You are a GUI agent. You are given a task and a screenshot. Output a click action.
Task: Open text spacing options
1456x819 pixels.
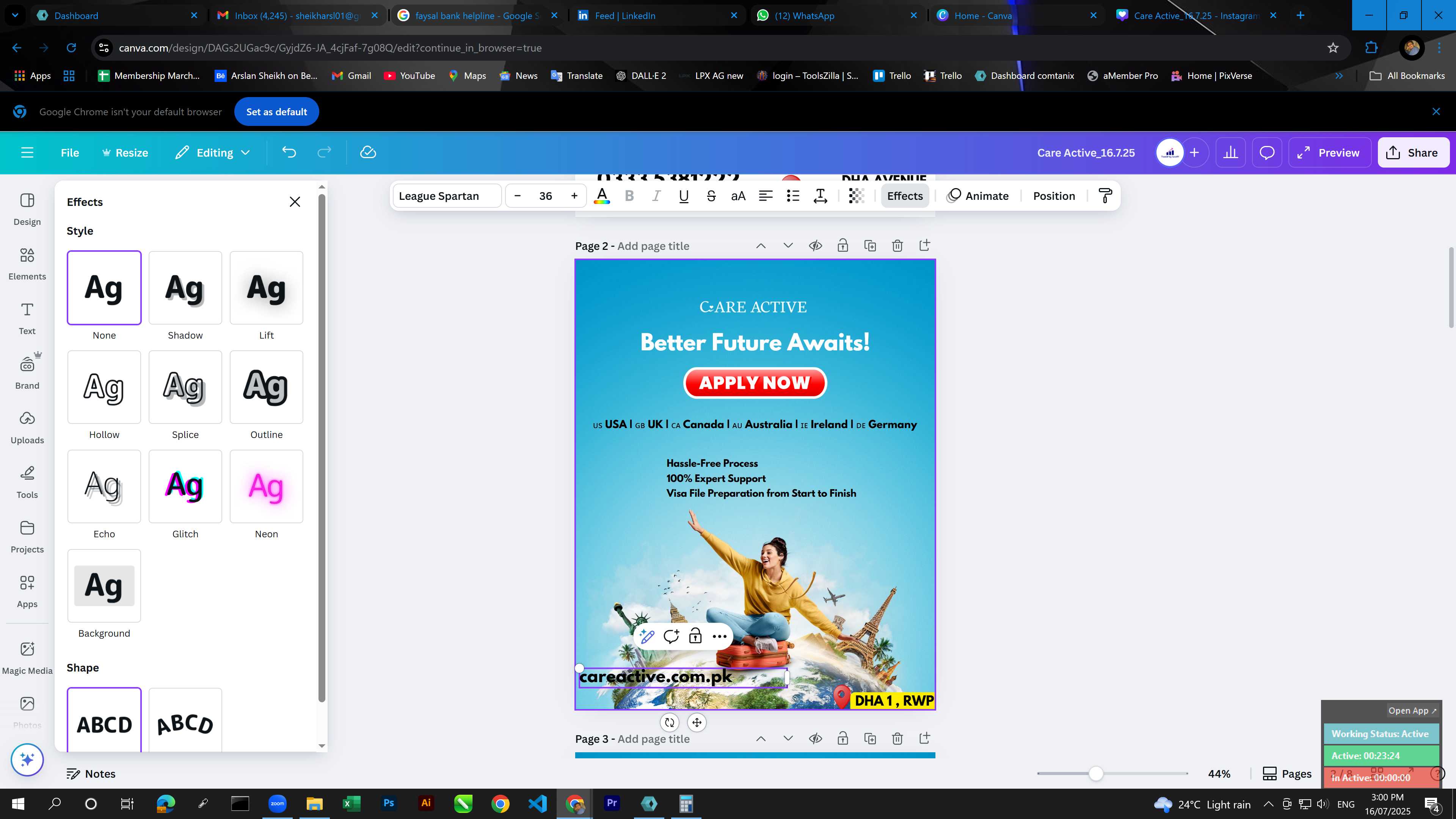coord(820,196)
